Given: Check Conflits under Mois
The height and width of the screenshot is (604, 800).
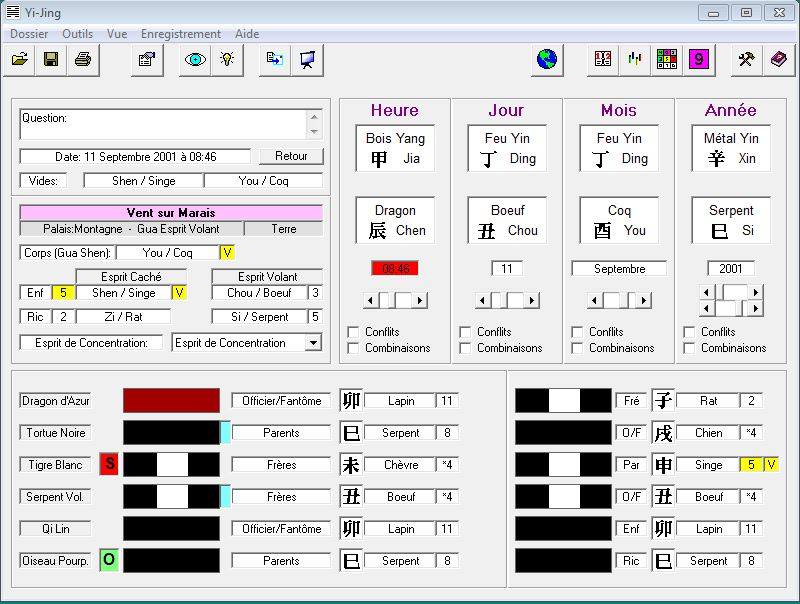Looking at the screenshot, I should (x=577, y=332).
